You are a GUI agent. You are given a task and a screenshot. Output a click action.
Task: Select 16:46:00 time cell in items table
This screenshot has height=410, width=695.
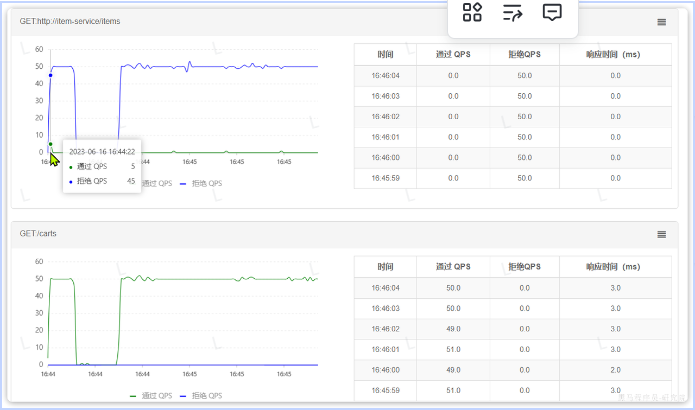click(385, 158)
